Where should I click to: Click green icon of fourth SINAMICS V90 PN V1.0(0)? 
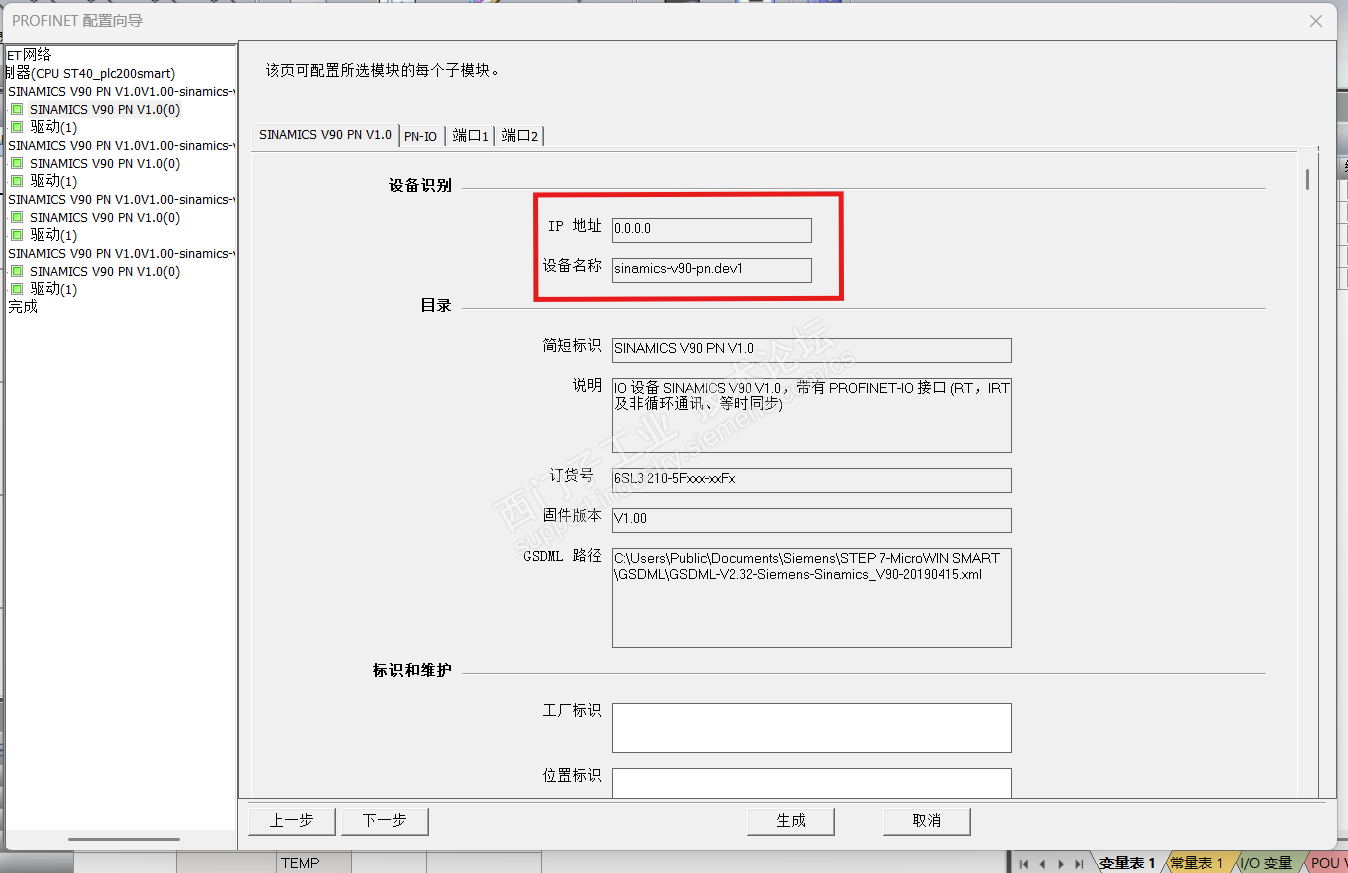(17, 271)
